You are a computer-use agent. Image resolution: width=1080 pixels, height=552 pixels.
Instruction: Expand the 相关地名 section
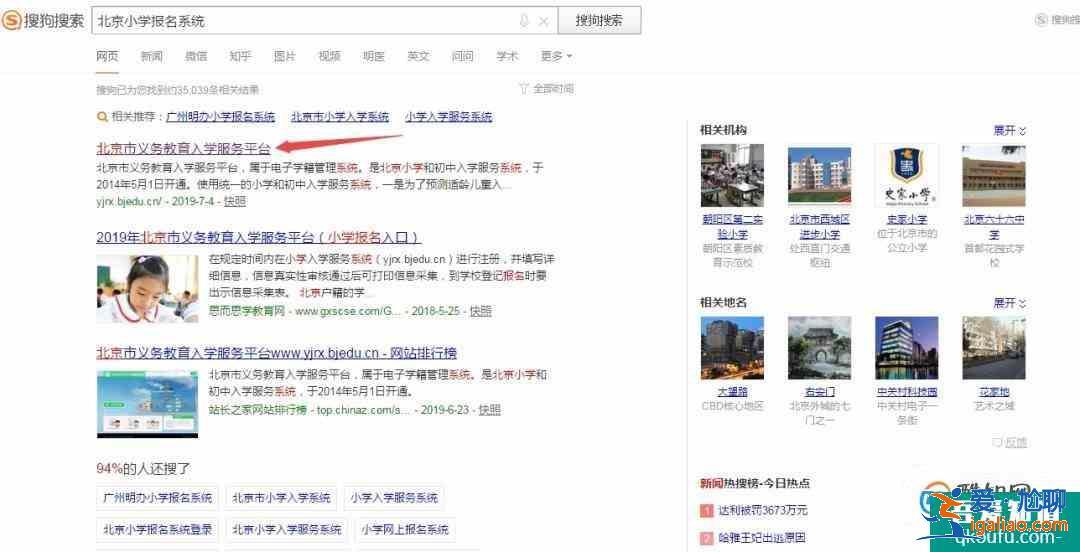[1009, 303]
